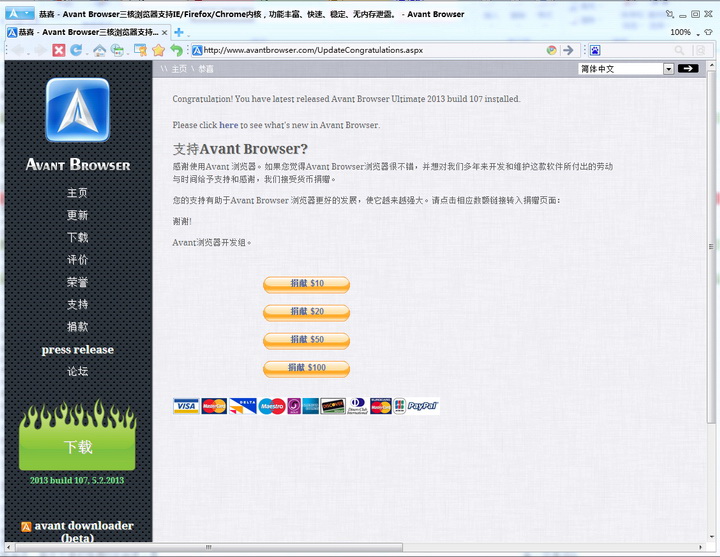Screen dimensions: 720x557
Task: Open the history icon's dropdown arrow
Action: (x=126, y=53)
